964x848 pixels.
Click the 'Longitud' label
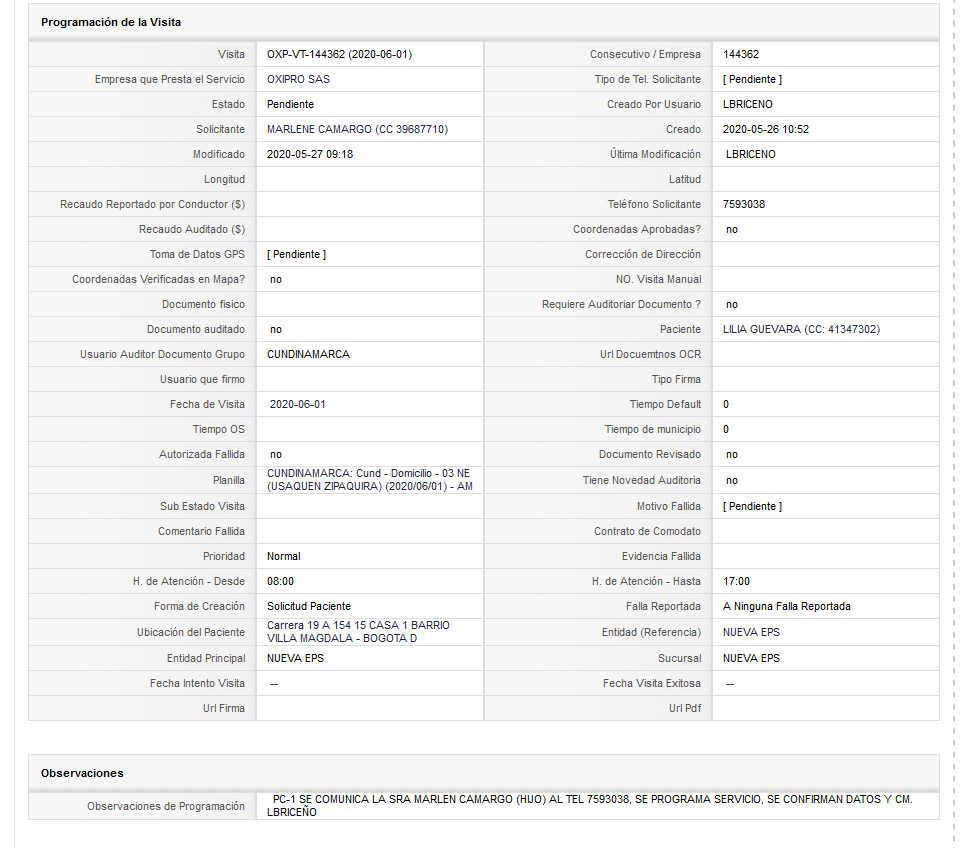(224, 180)
